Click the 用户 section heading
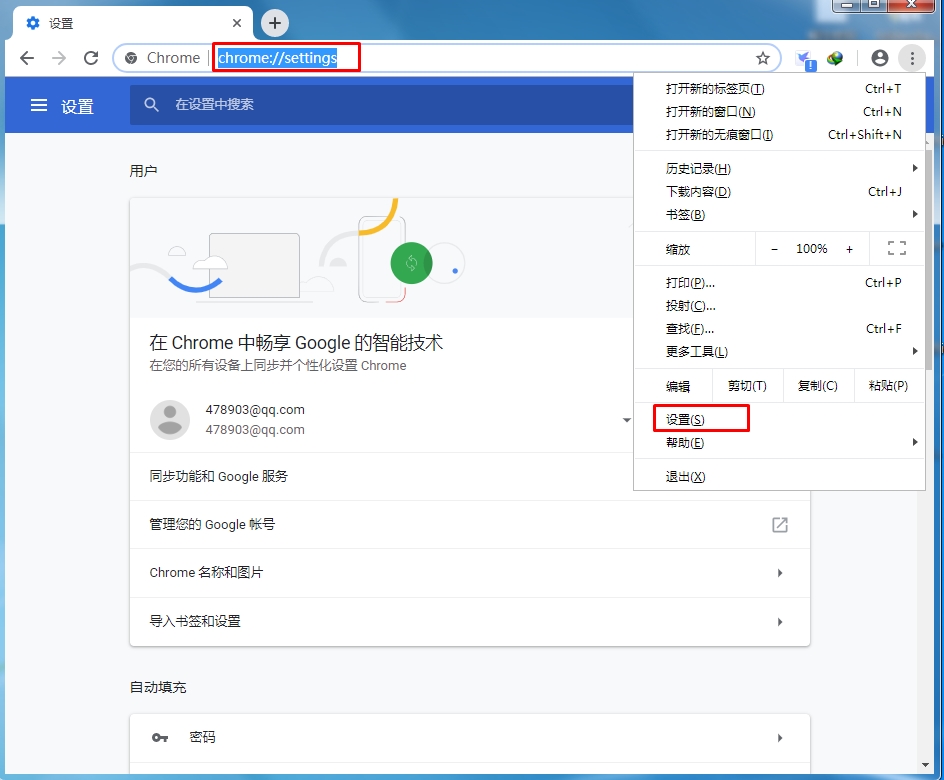 (x=143, y=171)
